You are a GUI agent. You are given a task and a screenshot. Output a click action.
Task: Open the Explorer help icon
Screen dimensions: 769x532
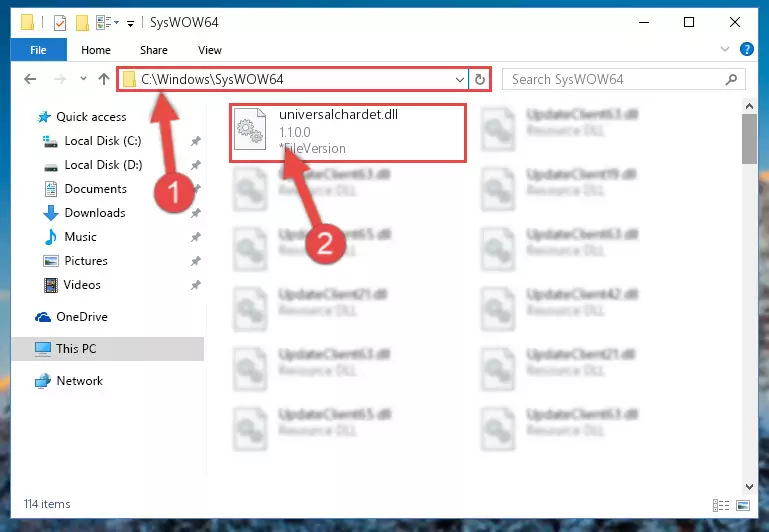[x=746, y=49]
